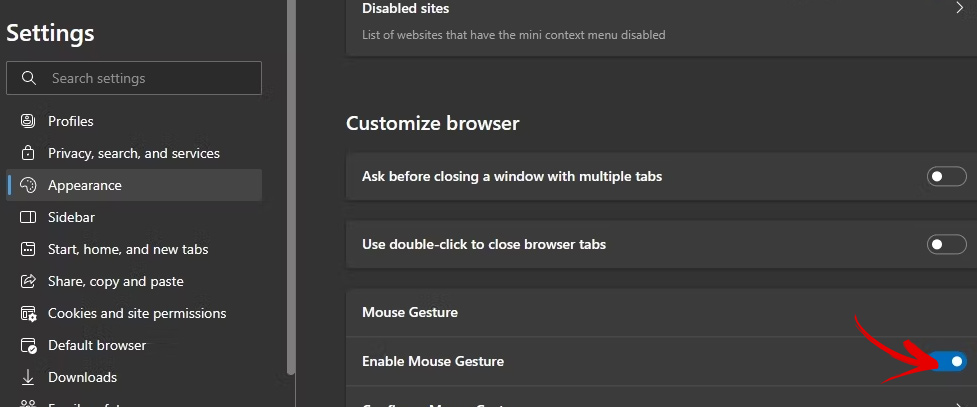Toggle Ask before closing window with multiple tabs
The width and height of the screenshot is (977, 407).
coord(946,176)
